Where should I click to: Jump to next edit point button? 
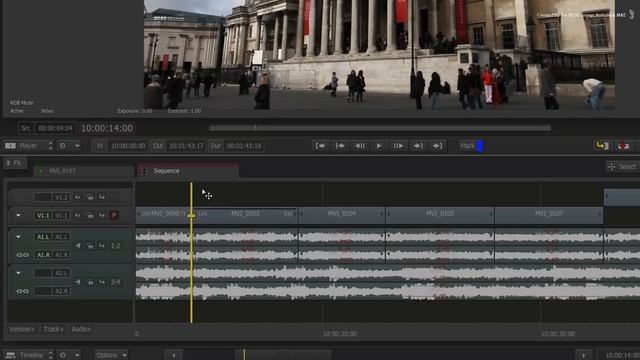(x=418, y=146)
